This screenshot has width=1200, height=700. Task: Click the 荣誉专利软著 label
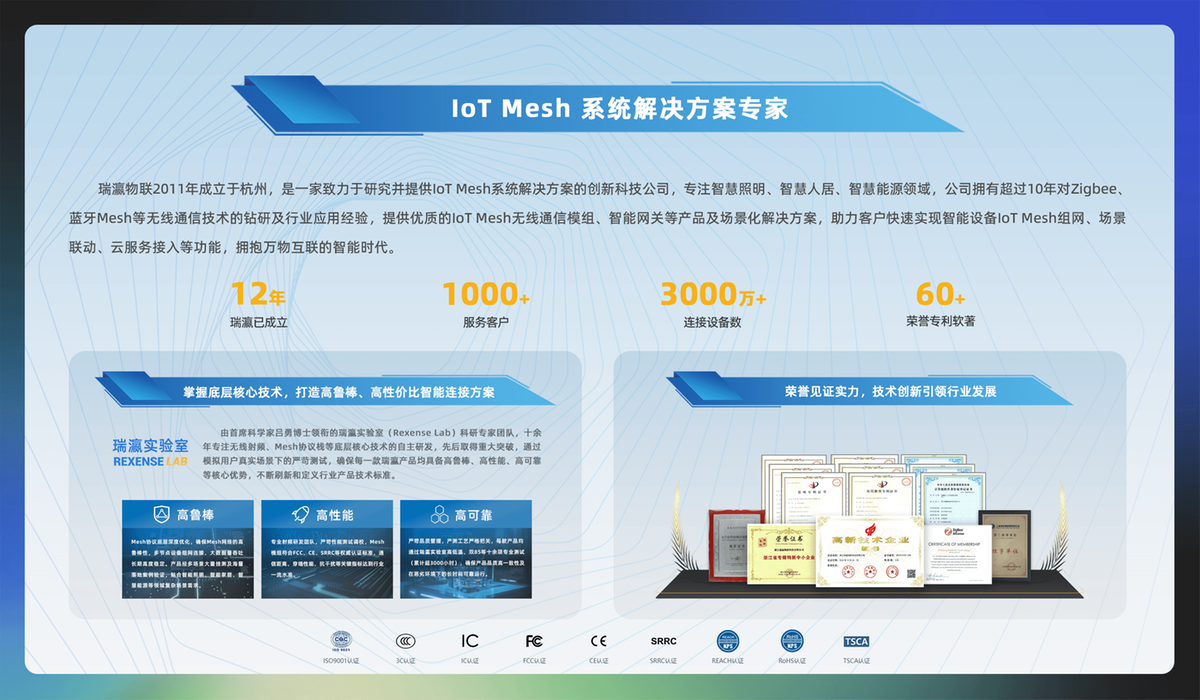941,322
